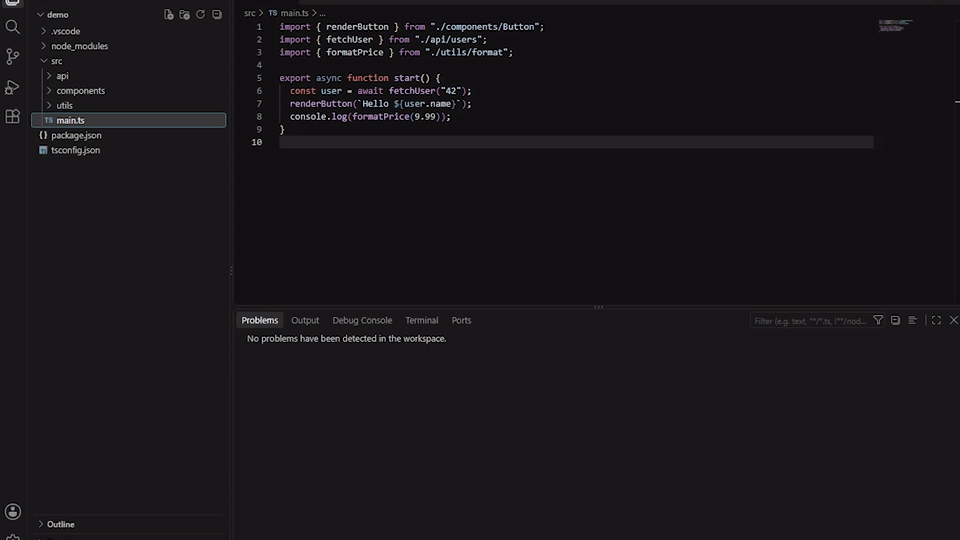The image size is (960, 540).
Task: Click the minimap code preview
Action: 895,25
